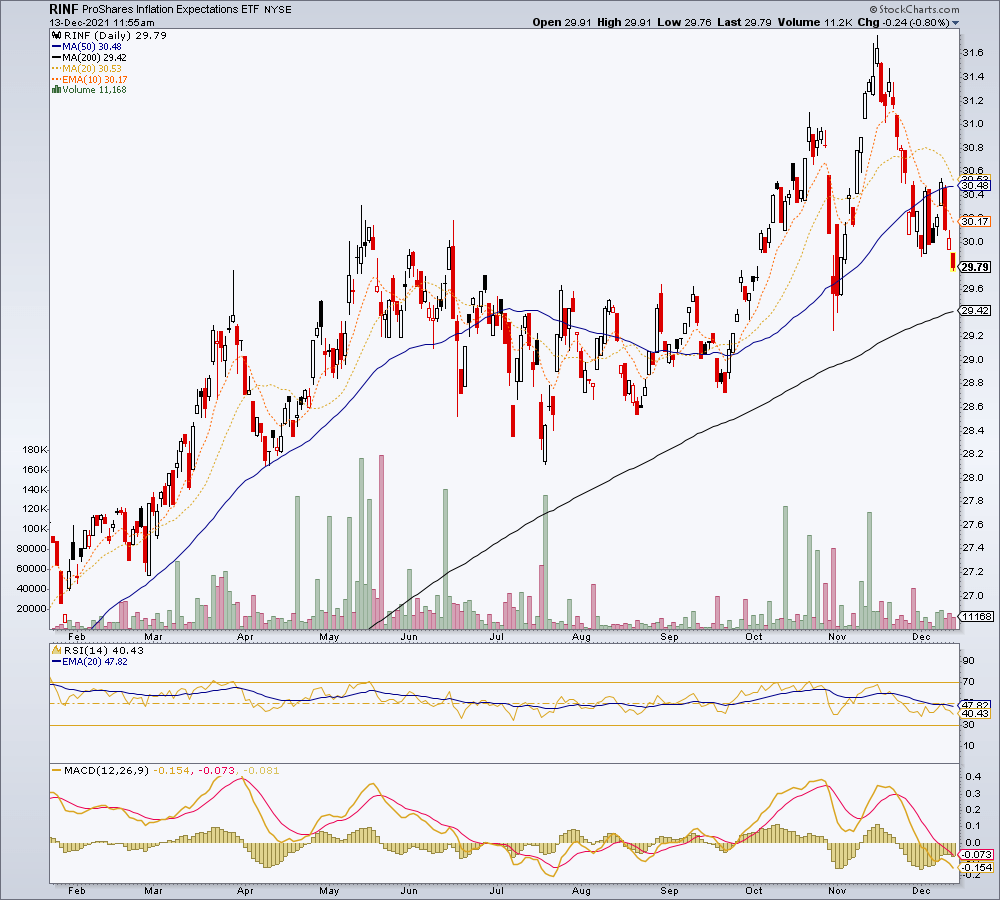Click the blue MA(50) line marker in legend
This screenshot has height=900, width=1000.
pos(56,47)
